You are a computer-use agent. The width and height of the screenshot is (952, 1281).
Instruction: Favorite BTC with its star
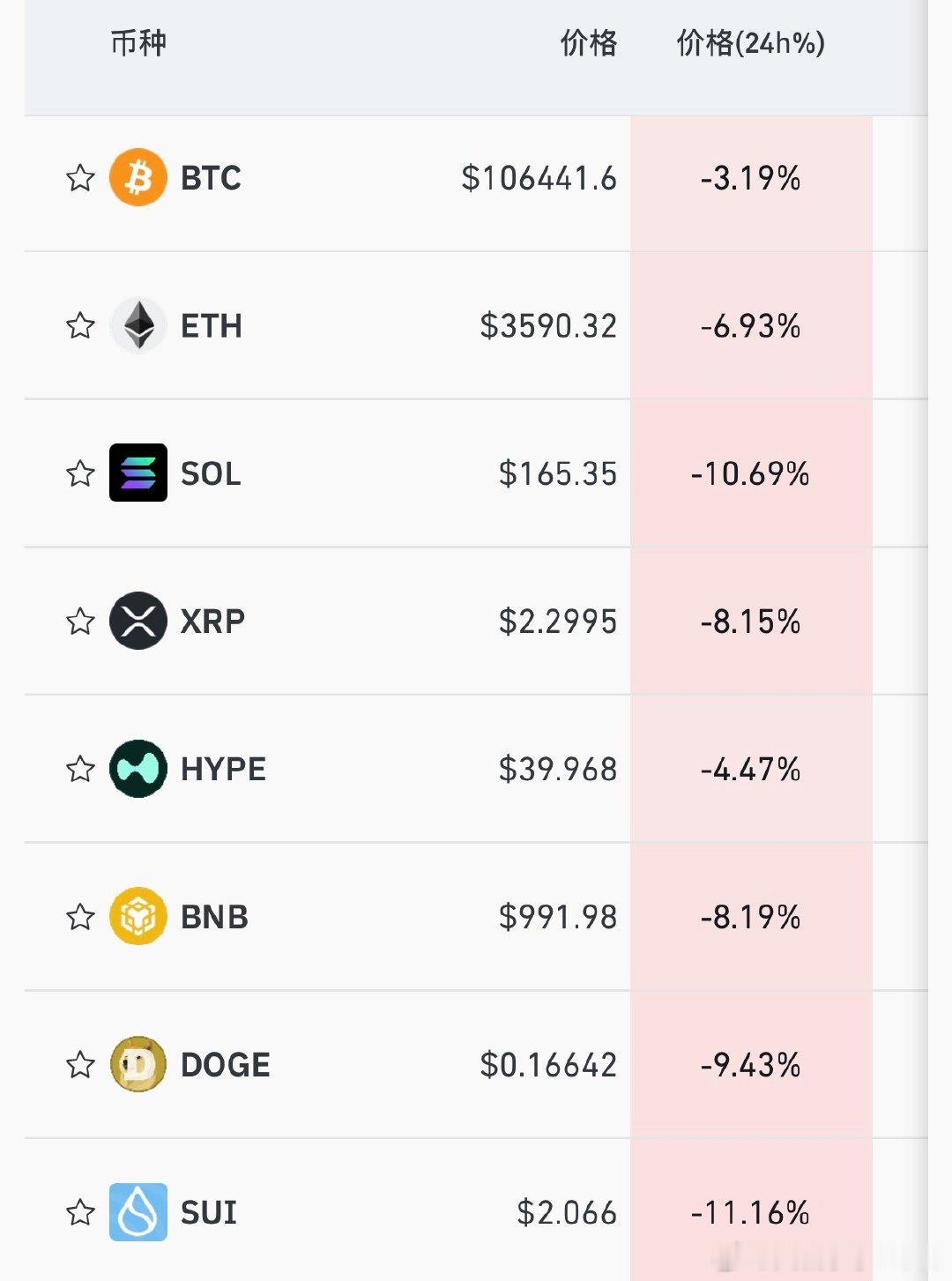click(x=80, y=177)
